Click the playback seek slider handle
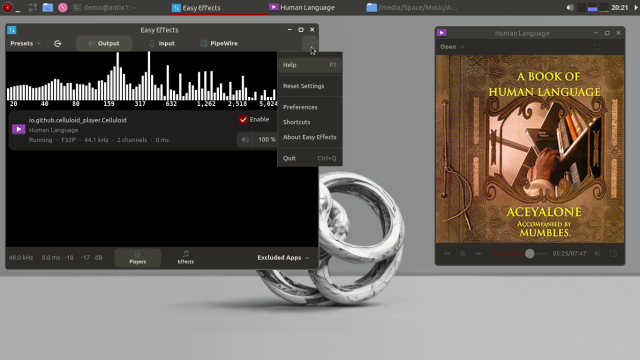Viewport: 640px width, 360px height. (x=529, y=253)
